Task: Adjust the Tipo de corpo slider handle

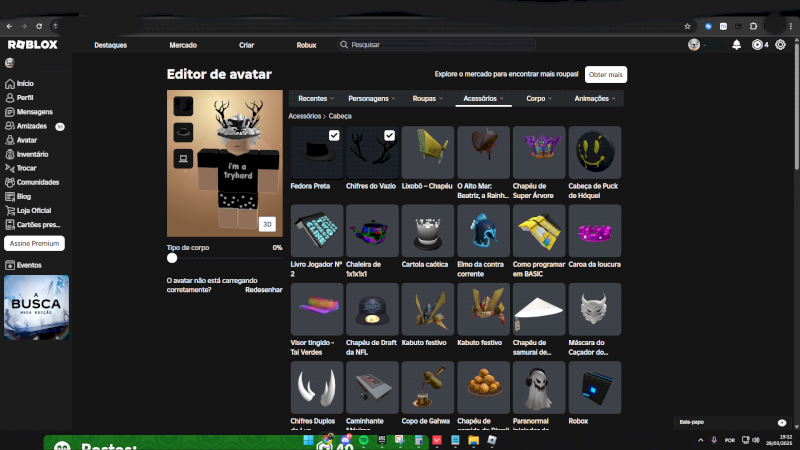Action: 172,258
